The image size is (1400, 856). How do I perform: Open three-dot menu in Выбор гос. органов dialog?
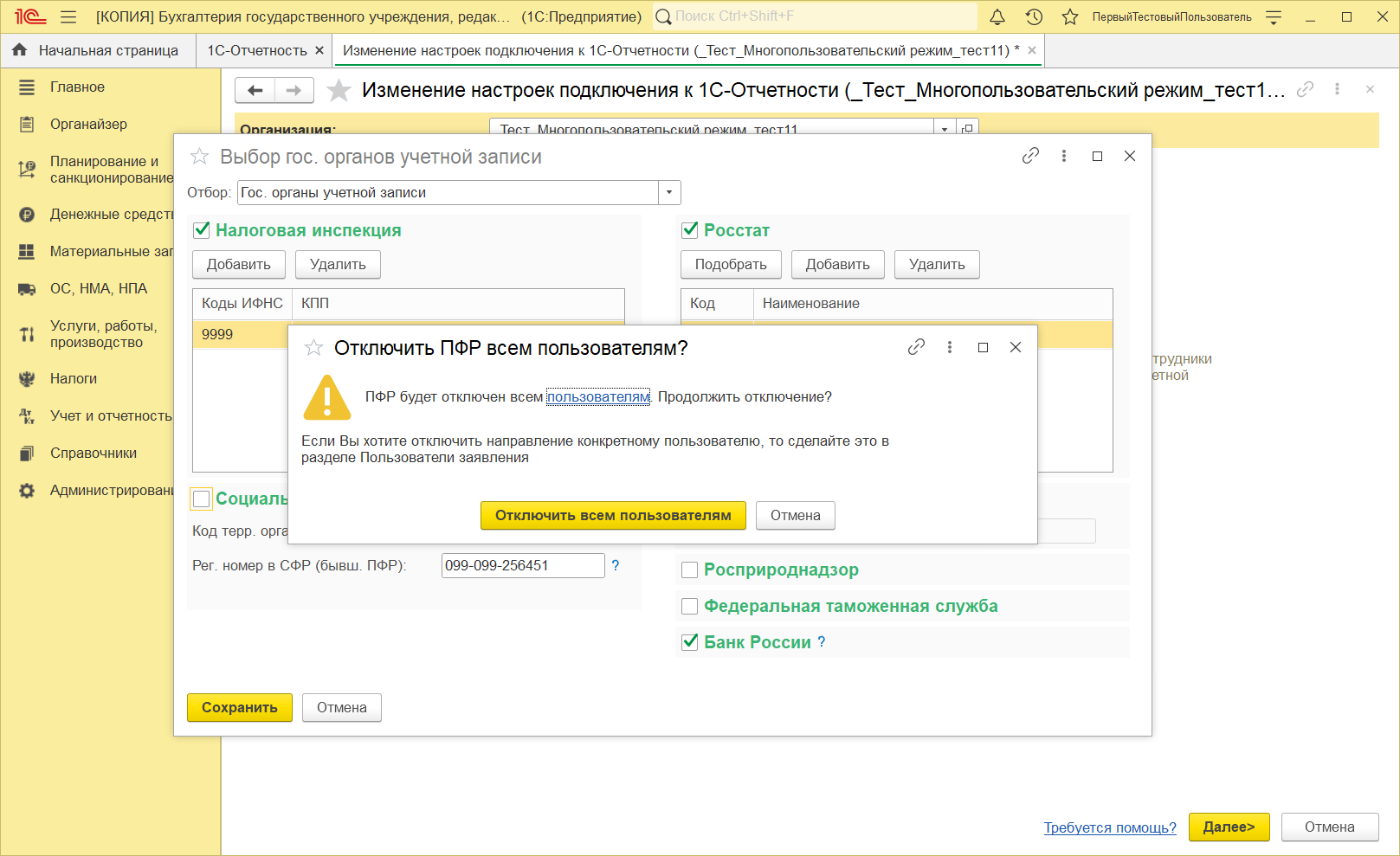click(1064, 156)
